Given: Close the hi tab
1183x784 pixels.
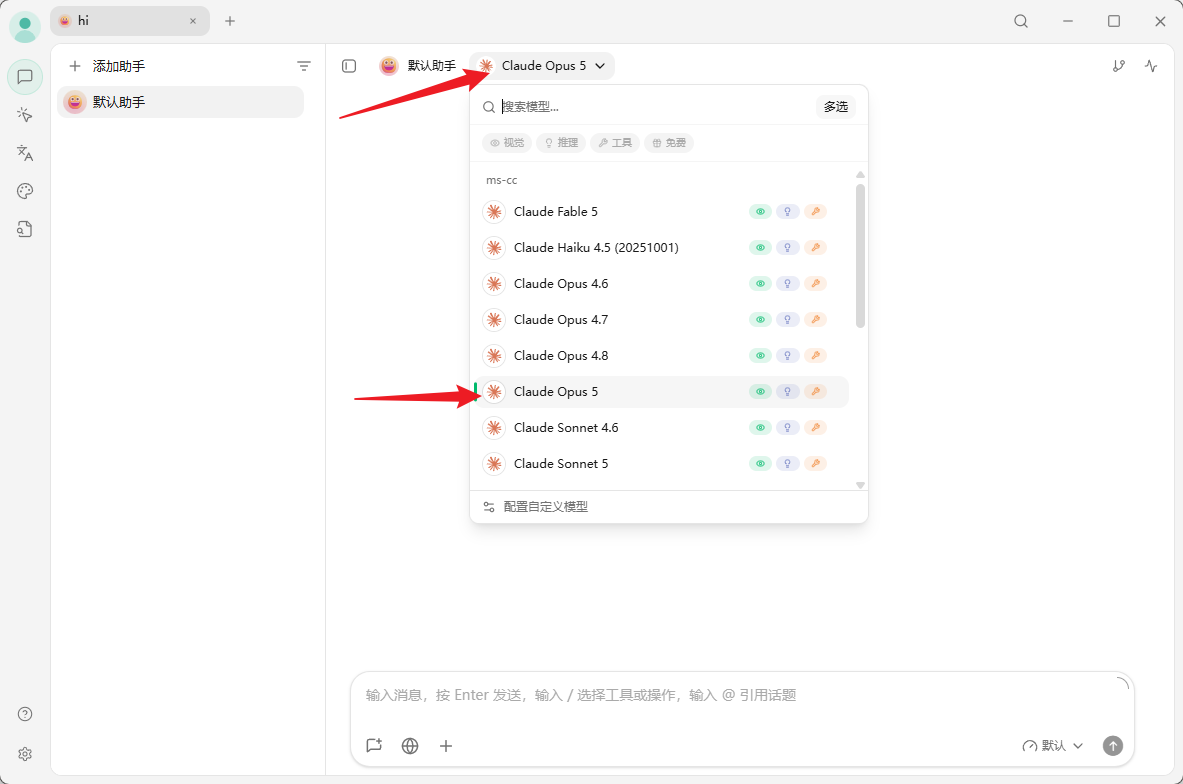Looking at the screenshot, I should coord(193,21).
